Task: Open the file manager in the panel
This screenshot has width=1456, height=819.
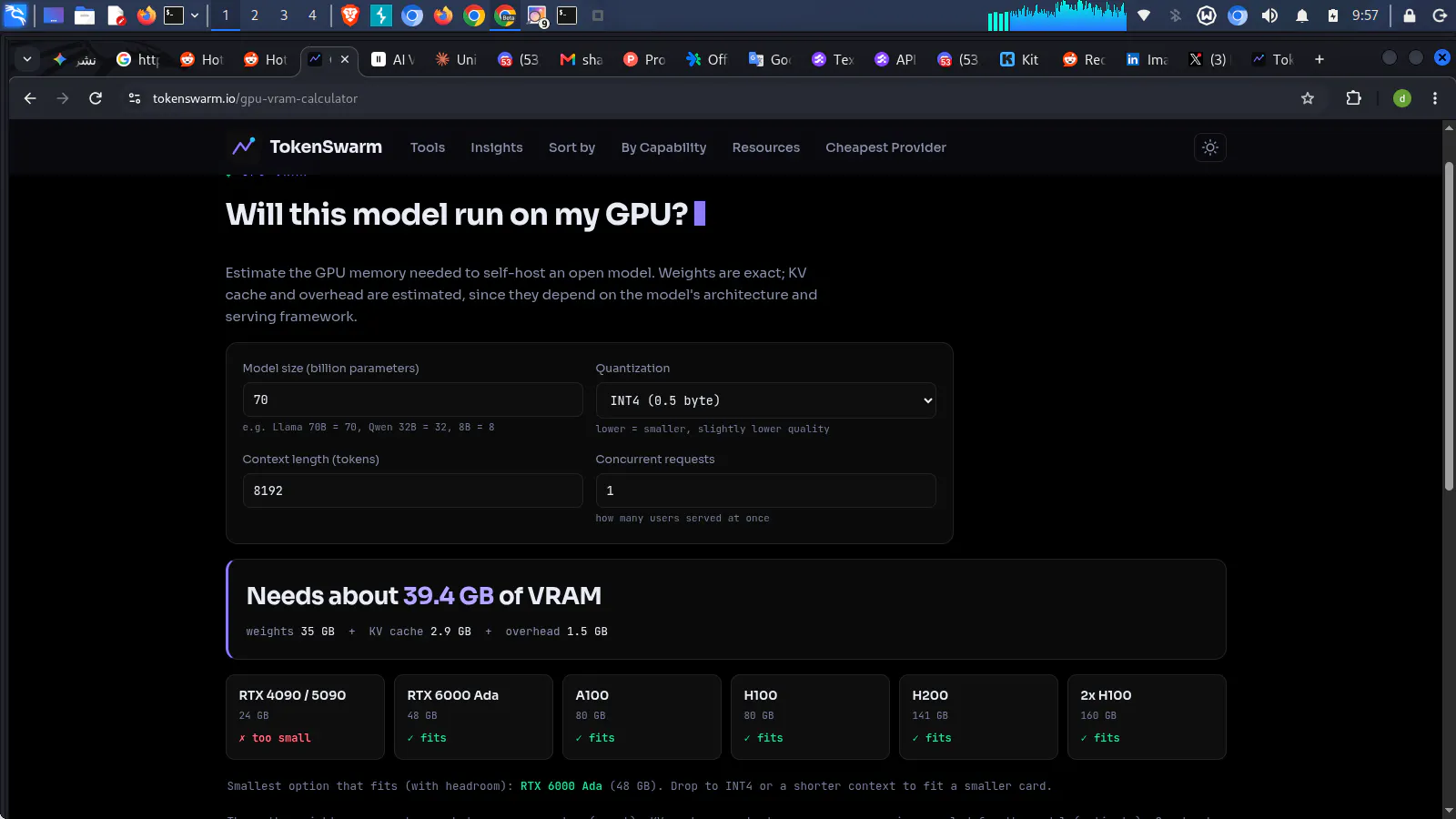Action: [x=85, y=15]
